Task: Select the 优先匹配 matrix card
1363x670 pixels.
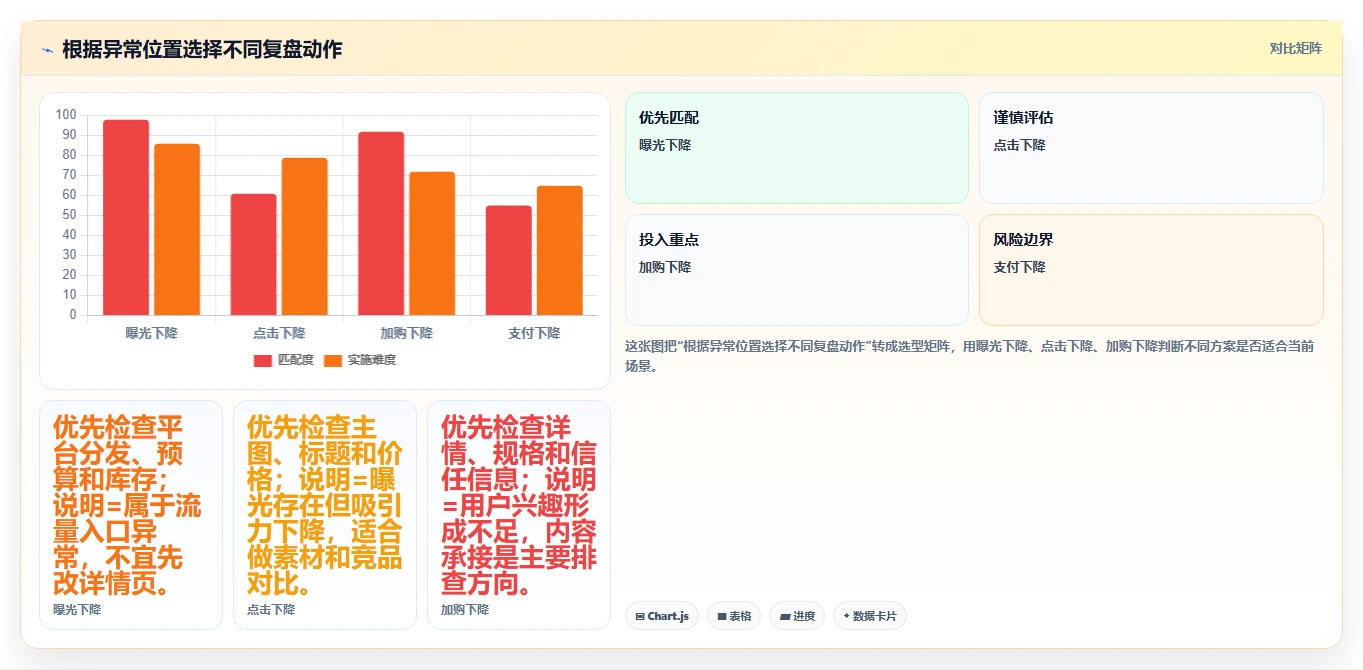Action: pos(797,148)
